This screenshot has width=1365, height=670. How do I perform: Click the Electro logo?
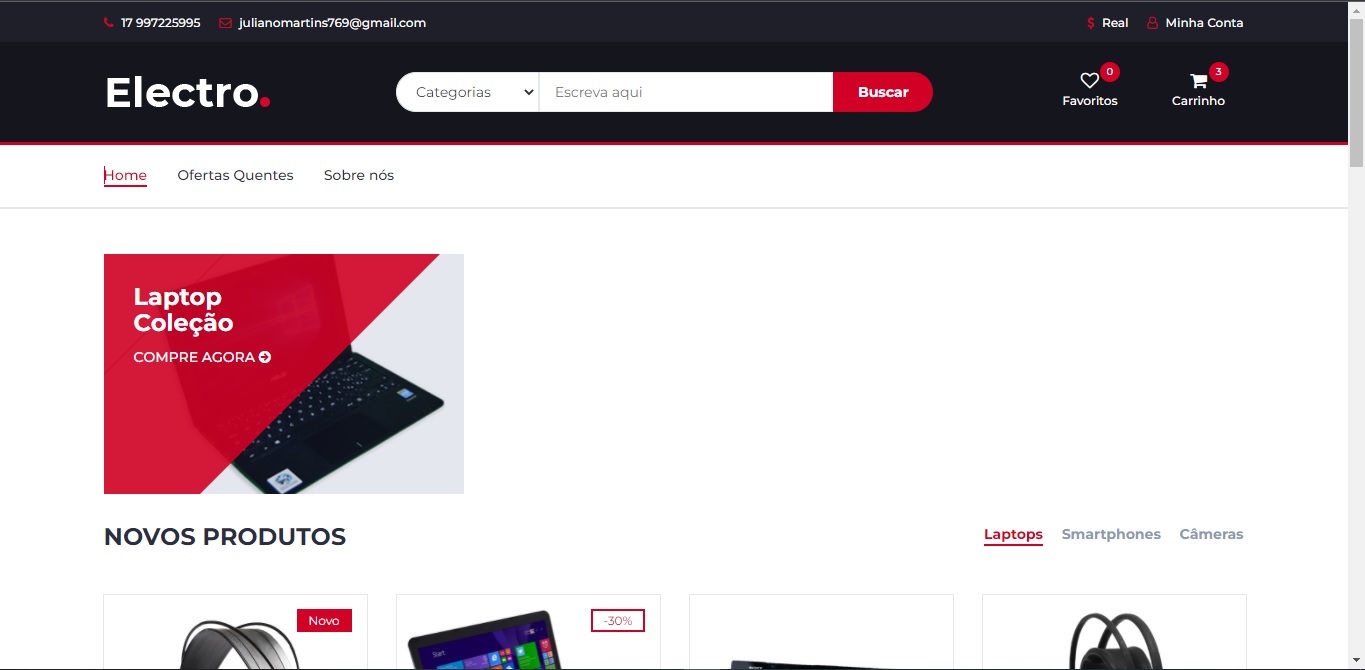pos(187,92)
